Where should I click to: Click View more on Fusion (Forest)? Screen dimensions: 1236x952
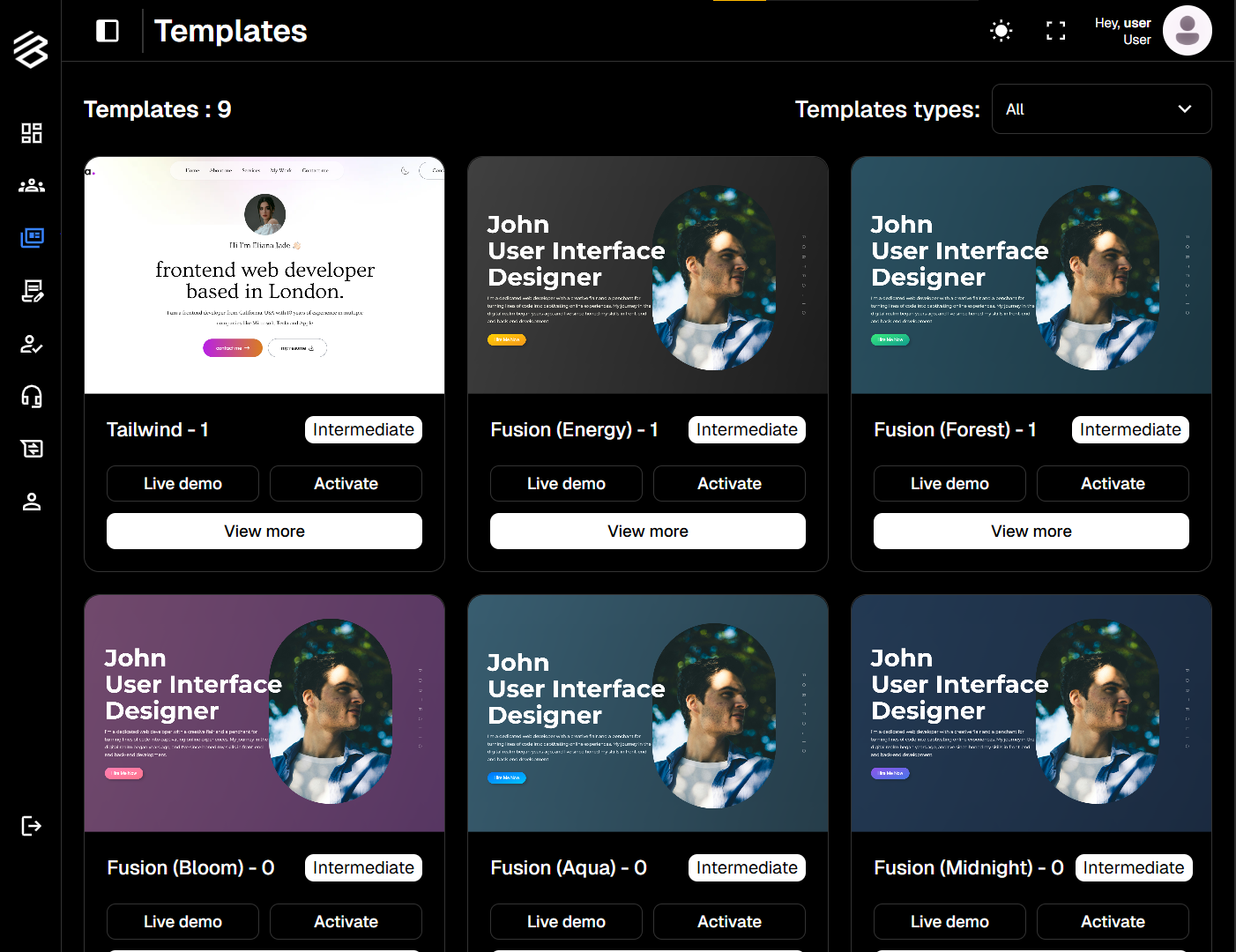[x=1031, y=532]
